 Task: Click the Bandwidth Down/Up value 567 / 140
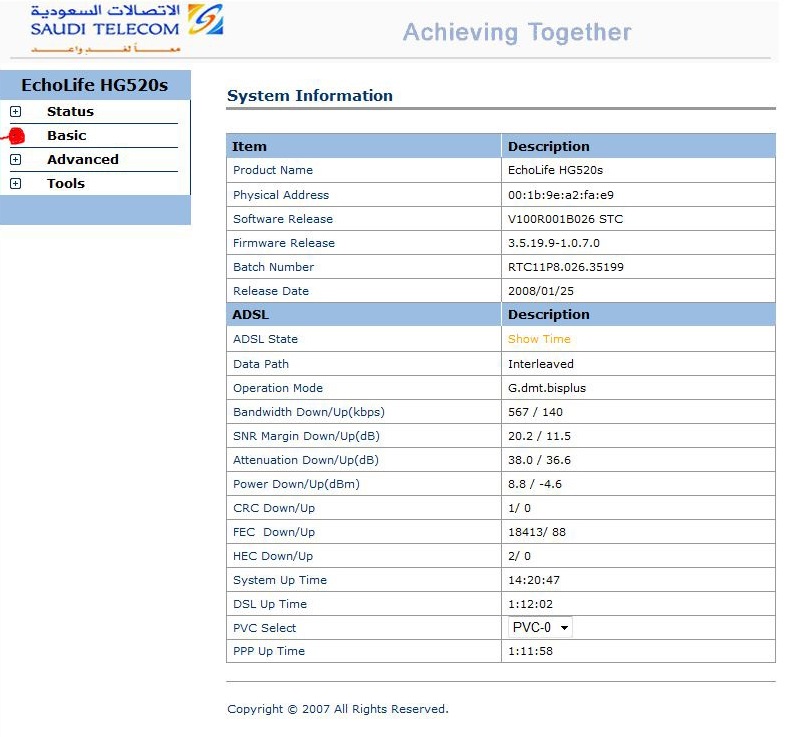[535, 412]
